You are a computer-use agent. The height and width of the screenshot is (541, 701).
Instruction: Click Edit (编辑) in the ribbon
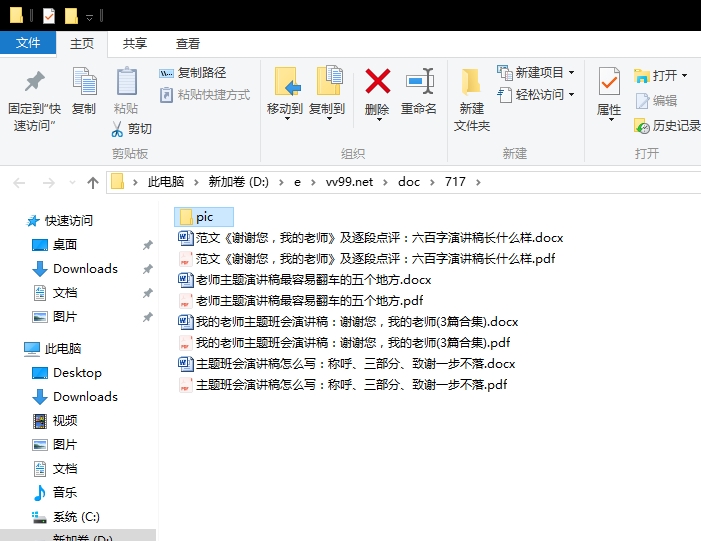click(656, 101)
